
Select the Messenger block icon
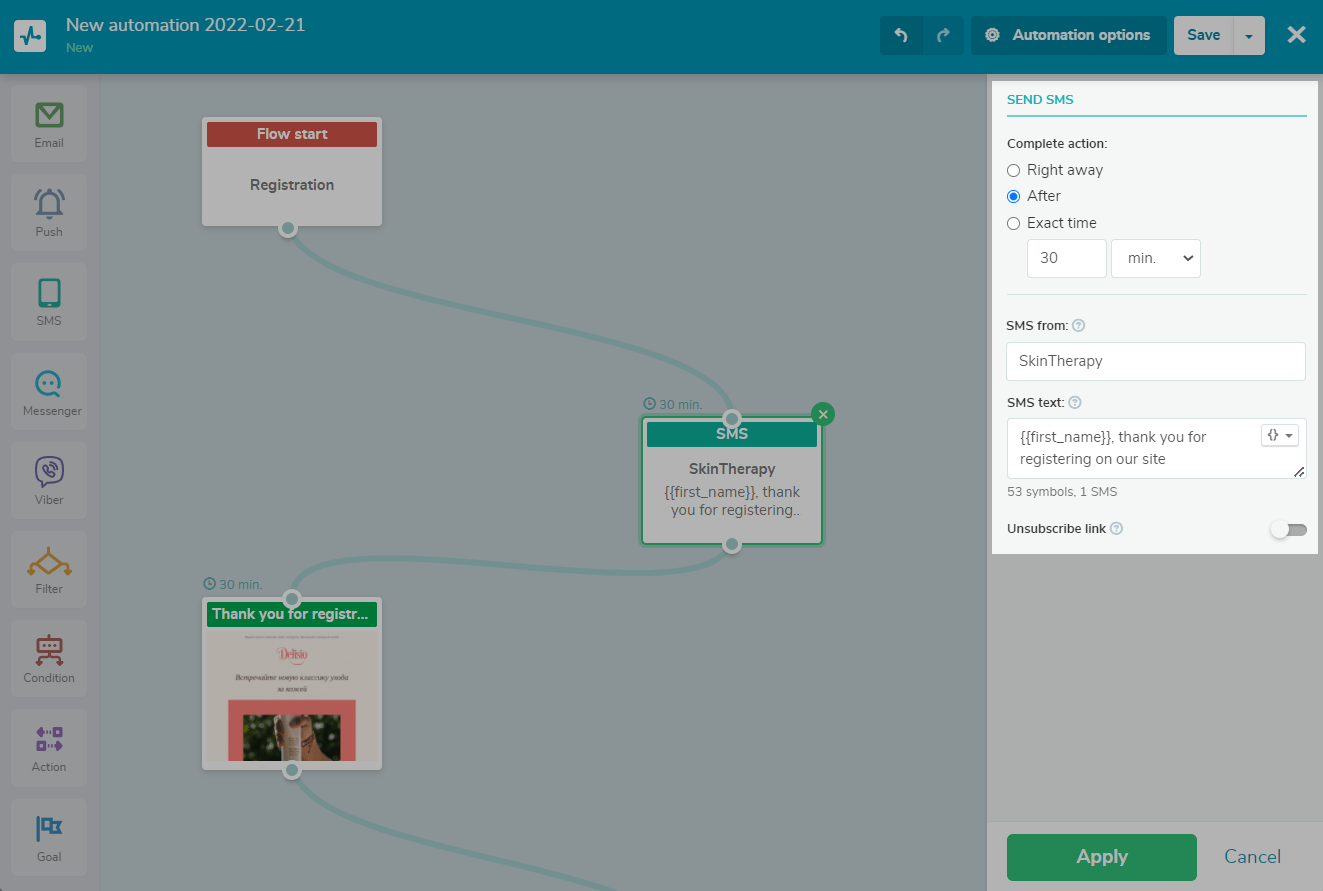[49, 392]
